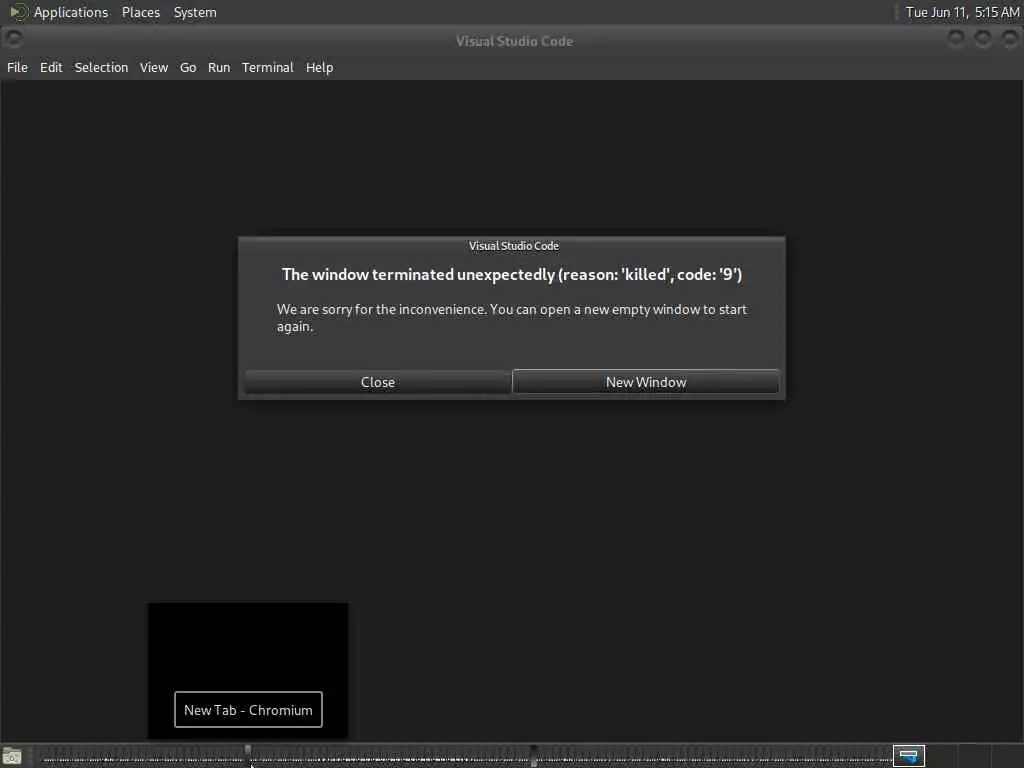Image resolution: width=1024 pixels, height=768 pixels.
Task: Open the Help menu
Action: pyautogui.click(x=319, y=67)
